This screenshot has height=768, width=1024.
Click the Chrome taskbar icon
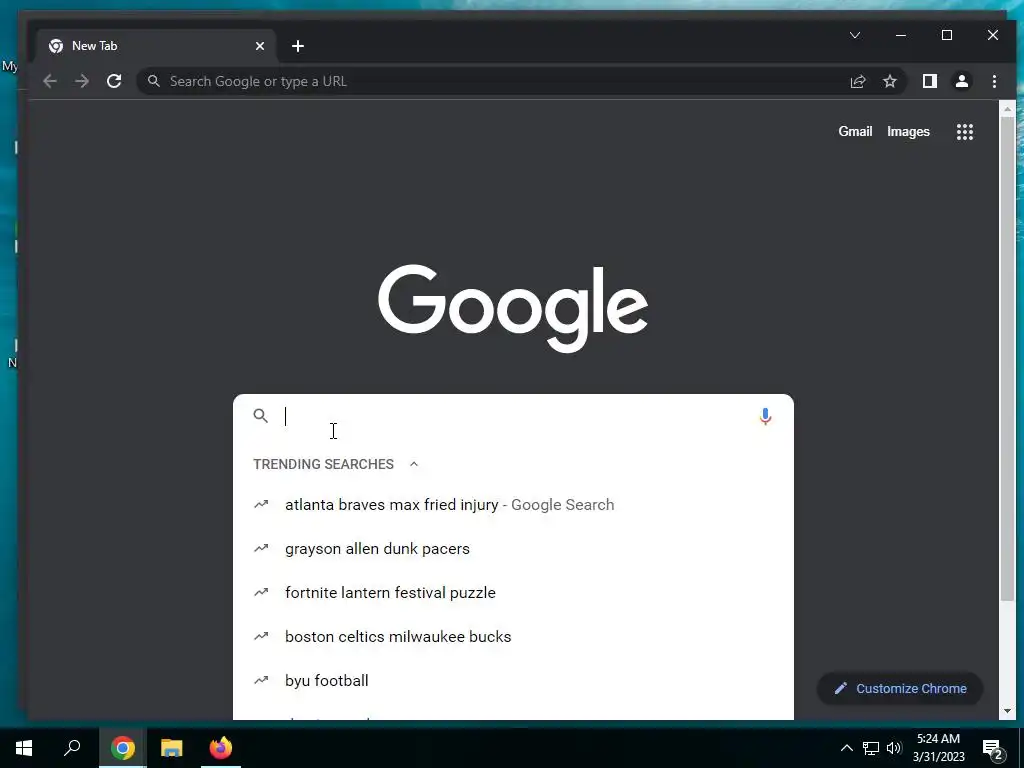(122, 748)
